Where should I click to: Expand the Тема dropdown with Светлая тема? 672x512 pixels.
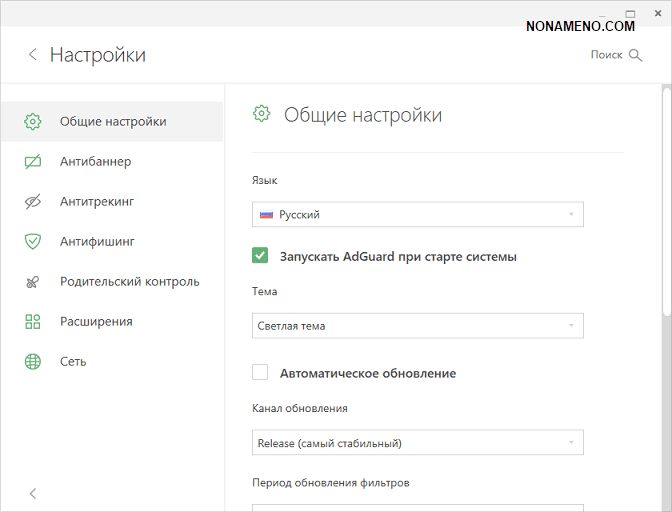point(417,325)
